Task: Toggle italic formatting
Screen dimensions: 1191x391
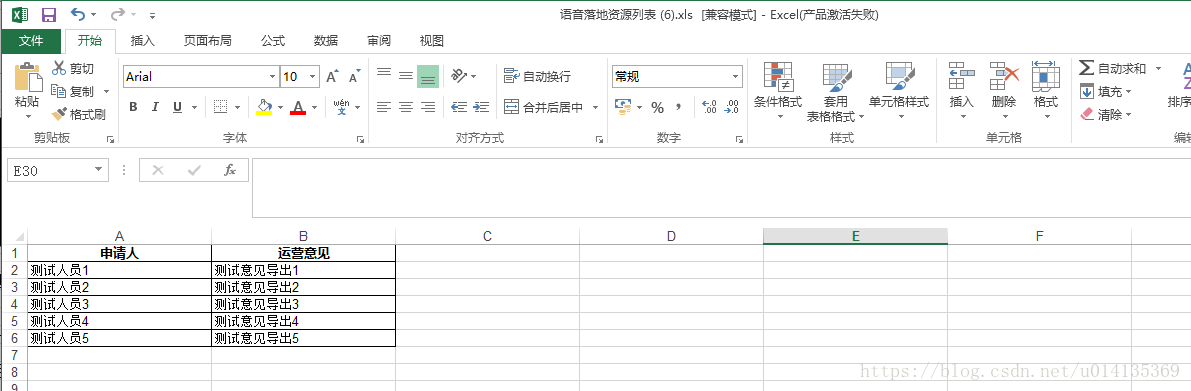Action: 155,107
